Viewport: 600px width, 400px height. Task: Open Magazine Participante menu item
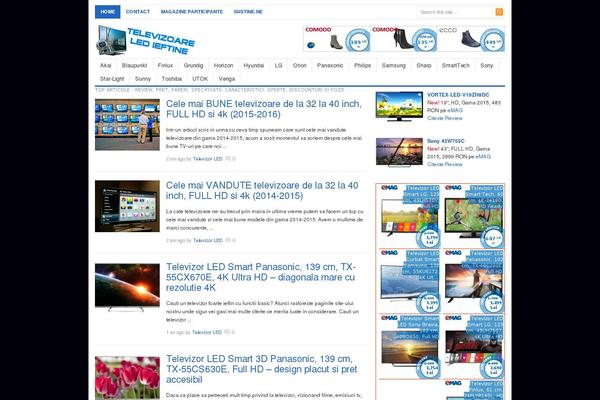(192, 12)
